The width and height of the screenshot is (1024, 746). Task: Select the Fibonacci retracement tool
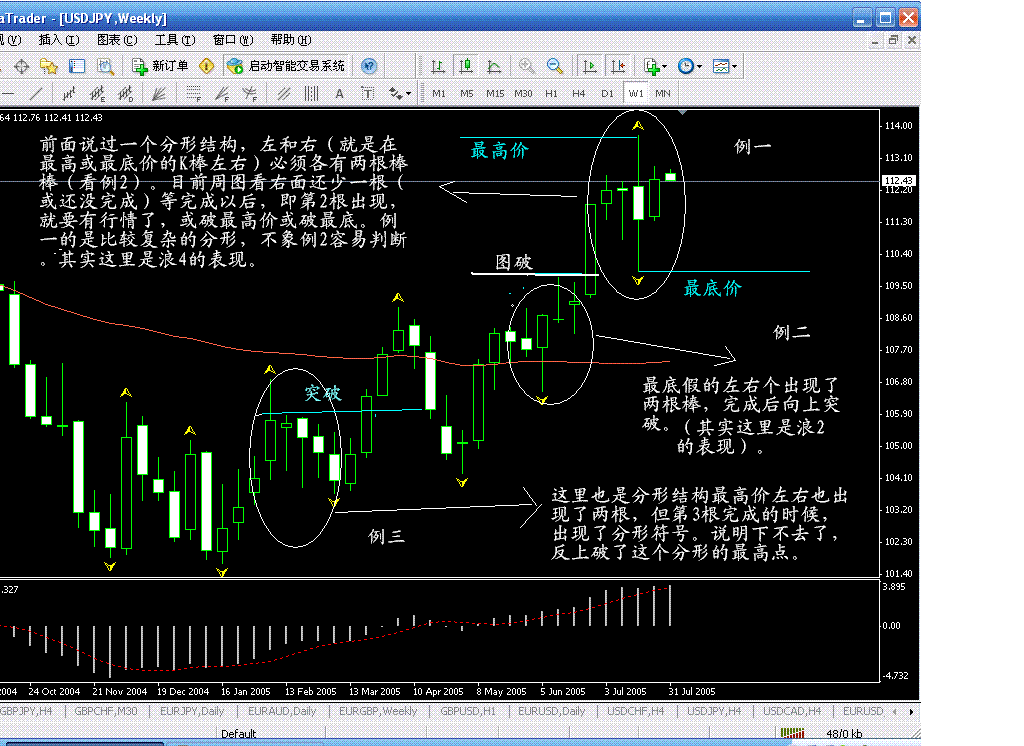[x=193, y=94]
